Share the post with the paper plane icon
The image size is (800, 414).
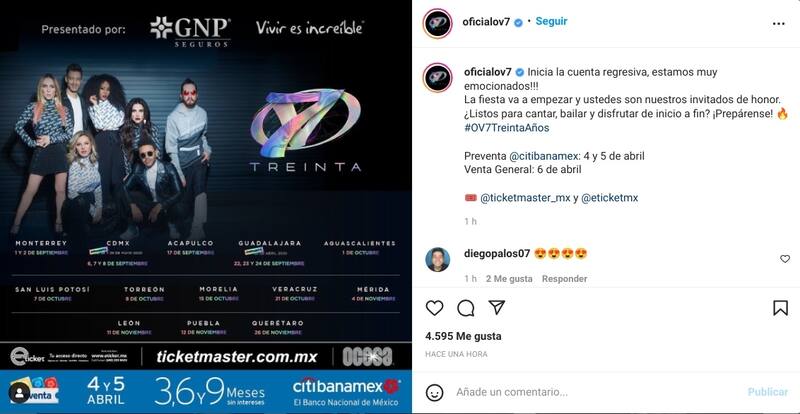pyautogui.click(x=496, y=307)
